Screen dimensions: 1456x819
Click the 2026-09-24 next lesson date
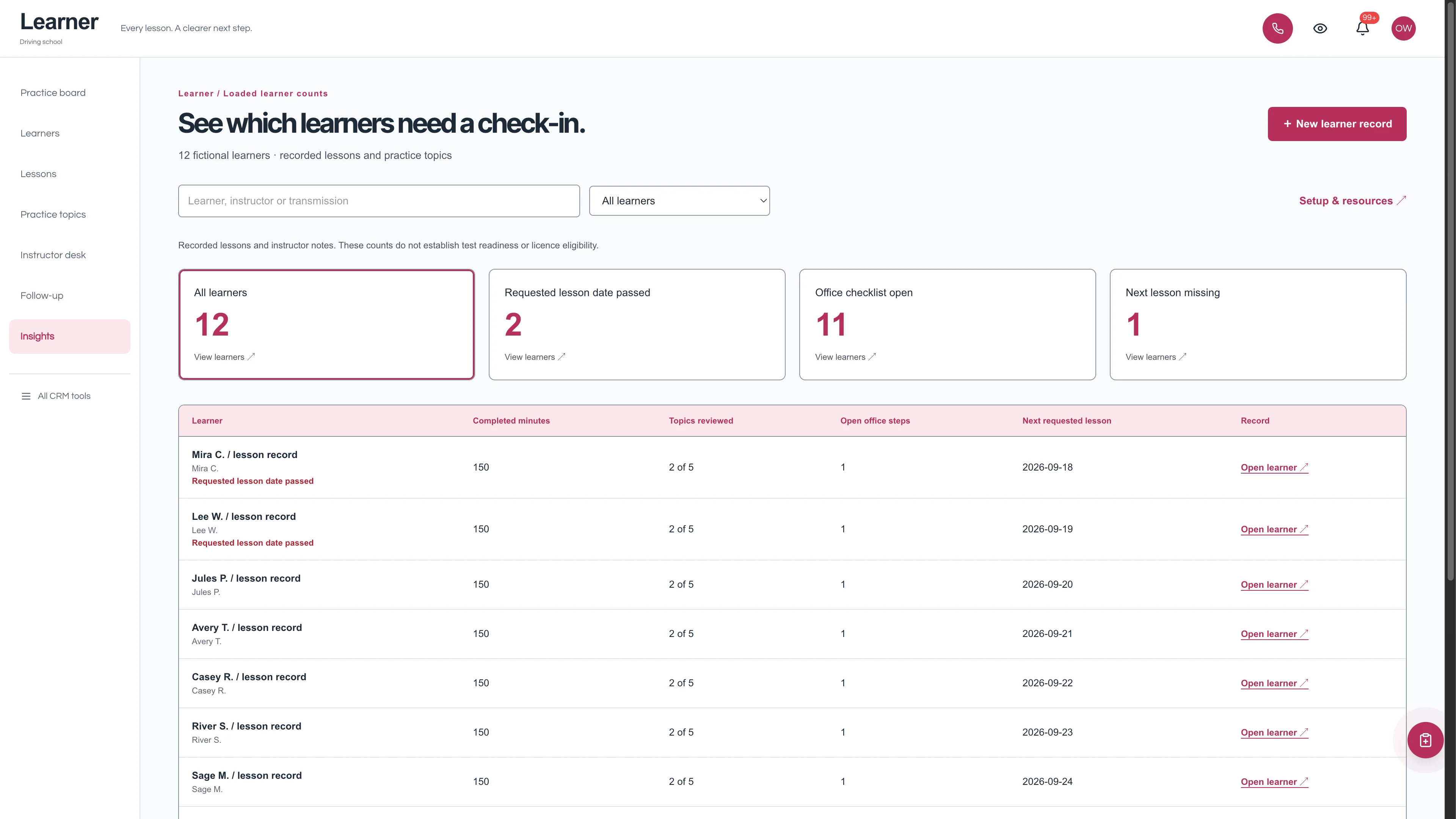1047,782
